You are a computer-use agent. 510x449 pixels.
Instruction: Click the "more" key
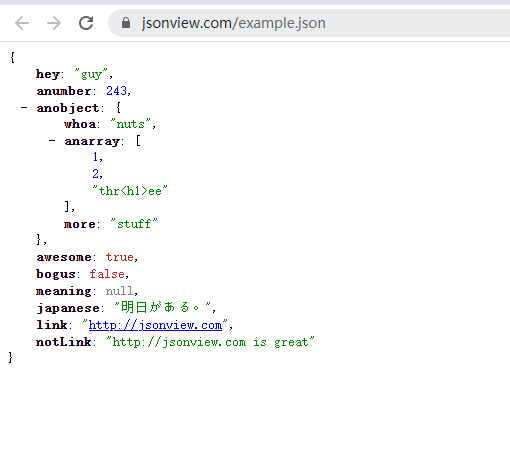pos(80,224)
